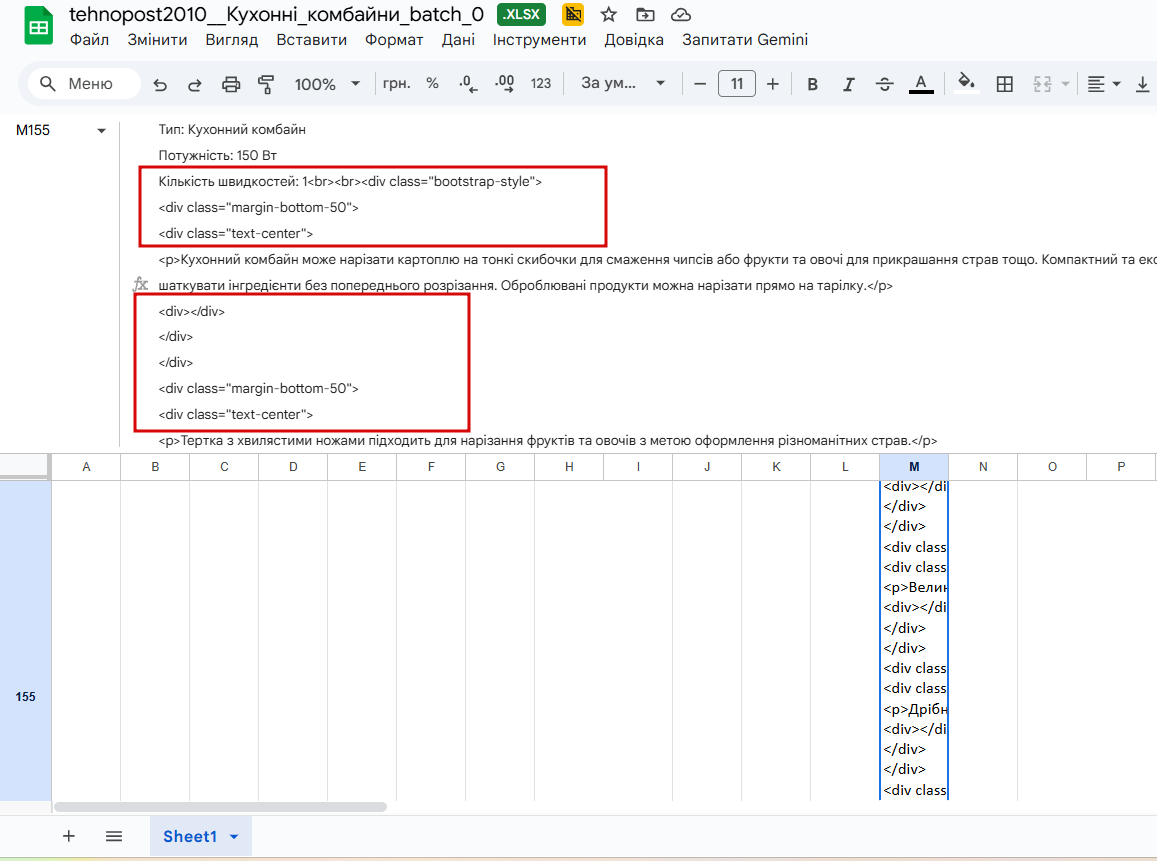1157x861 pixels.
Task: Click the document title text
Action: click(x=276, y=14)
